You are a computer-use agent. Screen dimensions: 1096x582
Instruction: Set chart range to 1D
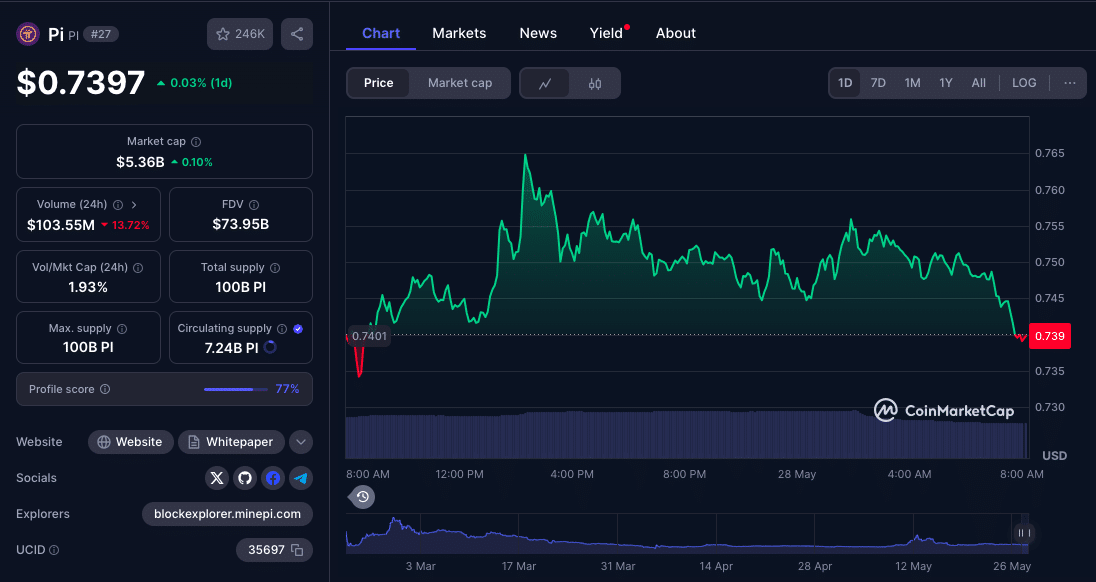click(x=845, y=82)
